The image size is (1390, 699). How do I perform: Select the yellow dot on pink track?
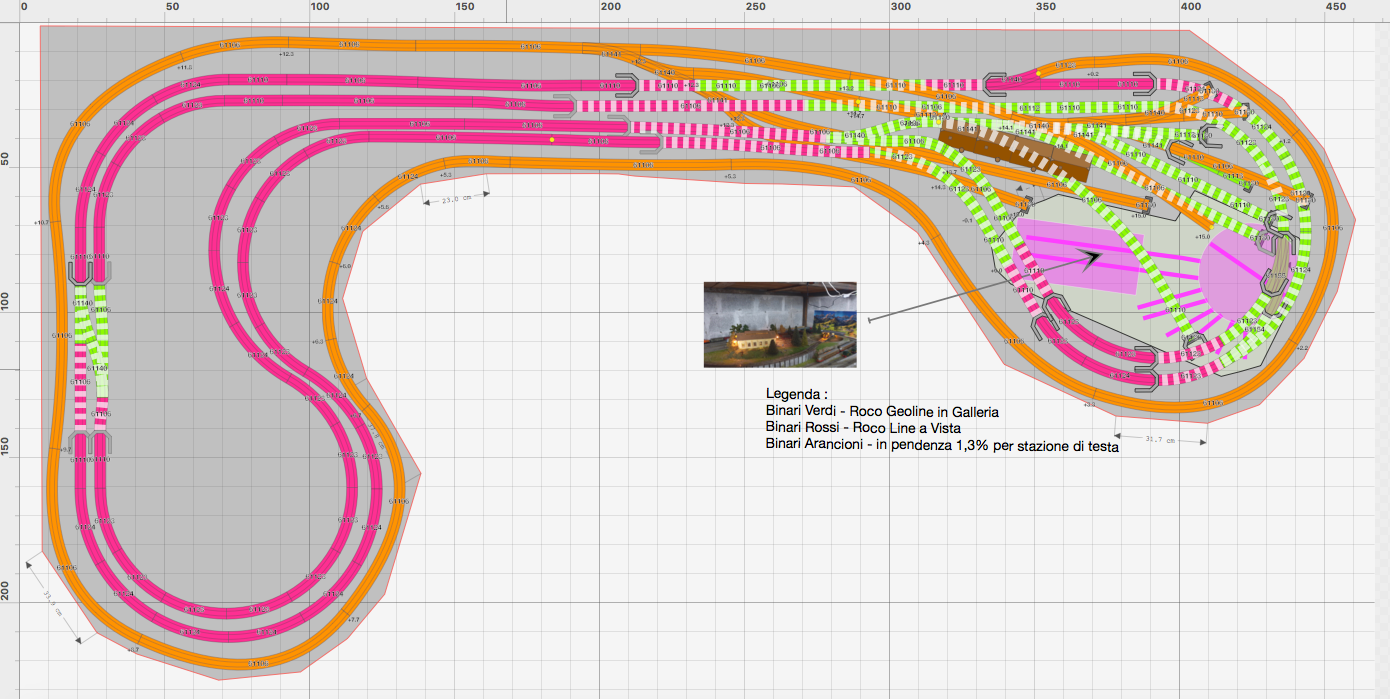point(551,140)
